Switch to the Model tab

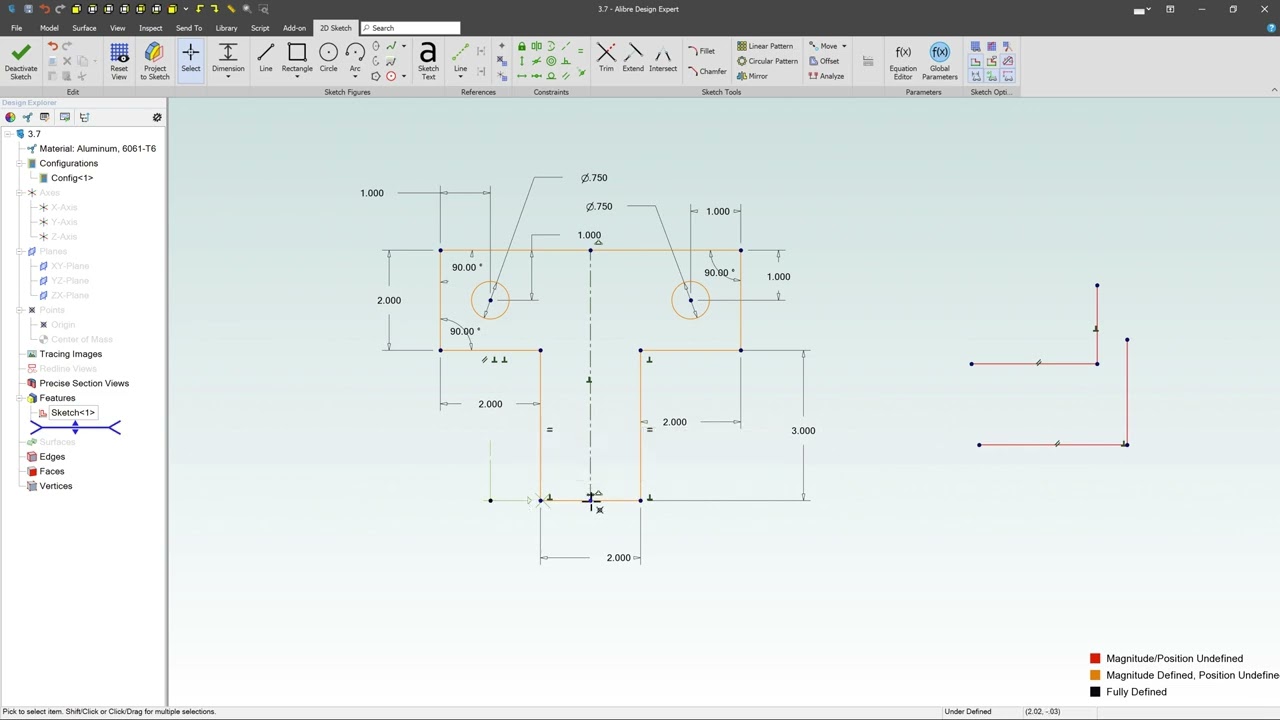(x=49, y=28)
